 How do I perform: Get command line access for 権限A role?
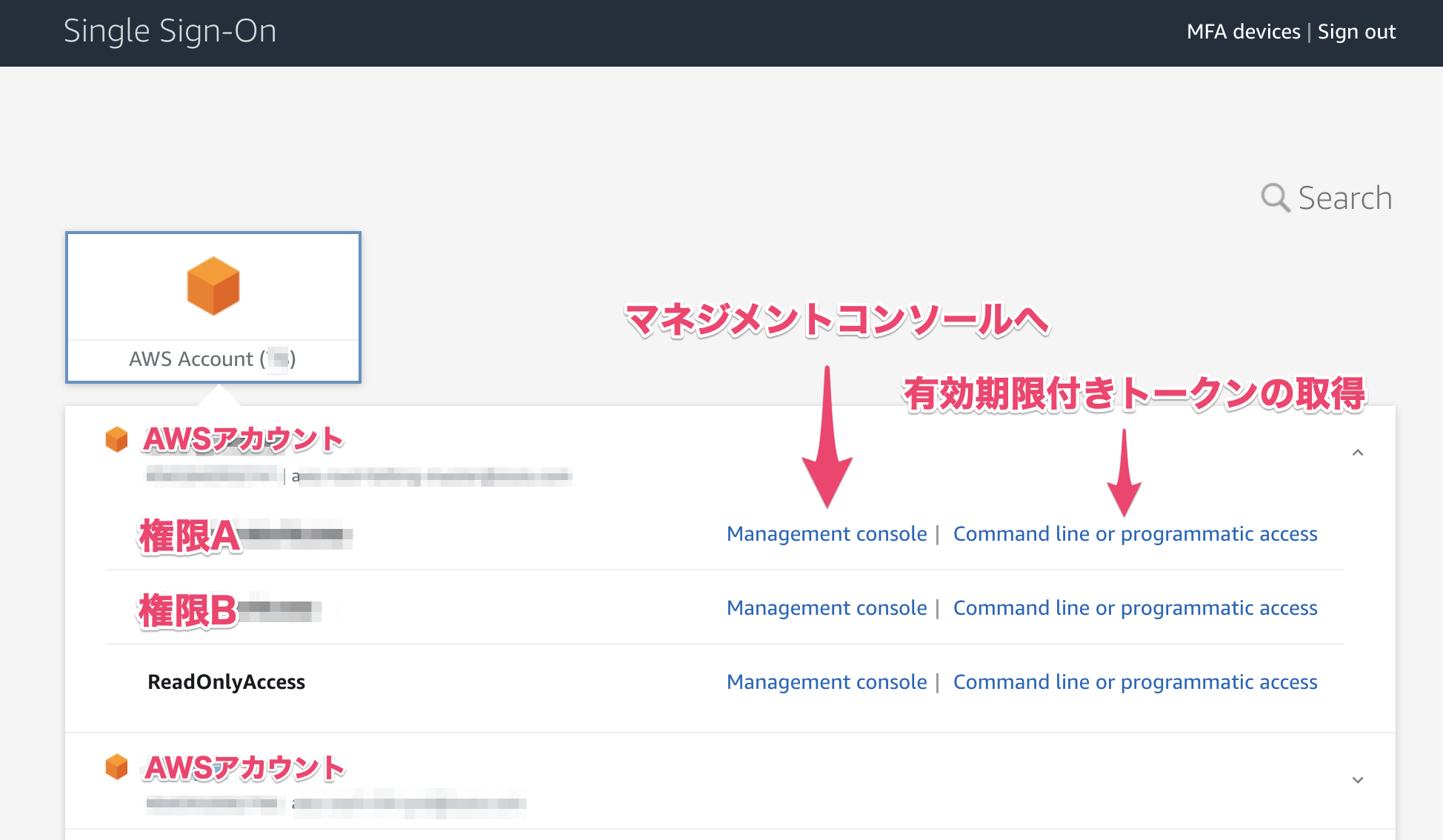point(1135,534)
